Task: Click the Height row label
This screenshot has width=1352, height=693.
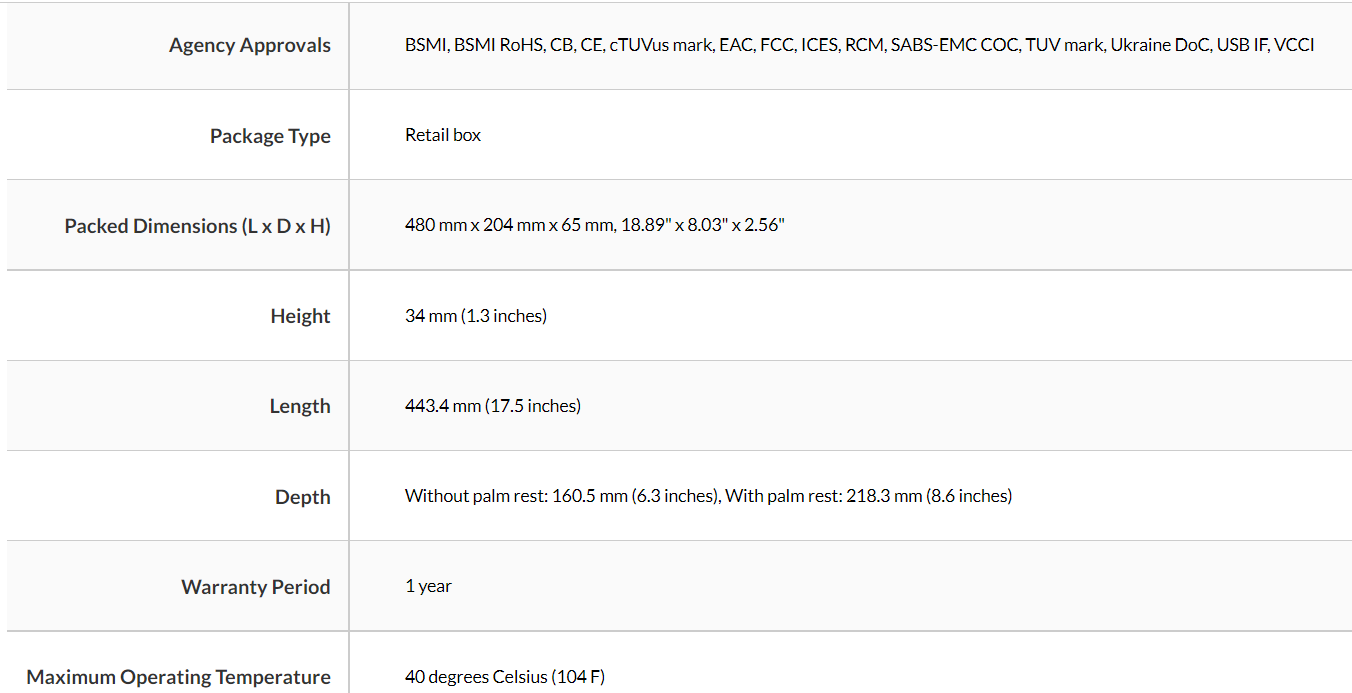Action: (x=300, y=316)
